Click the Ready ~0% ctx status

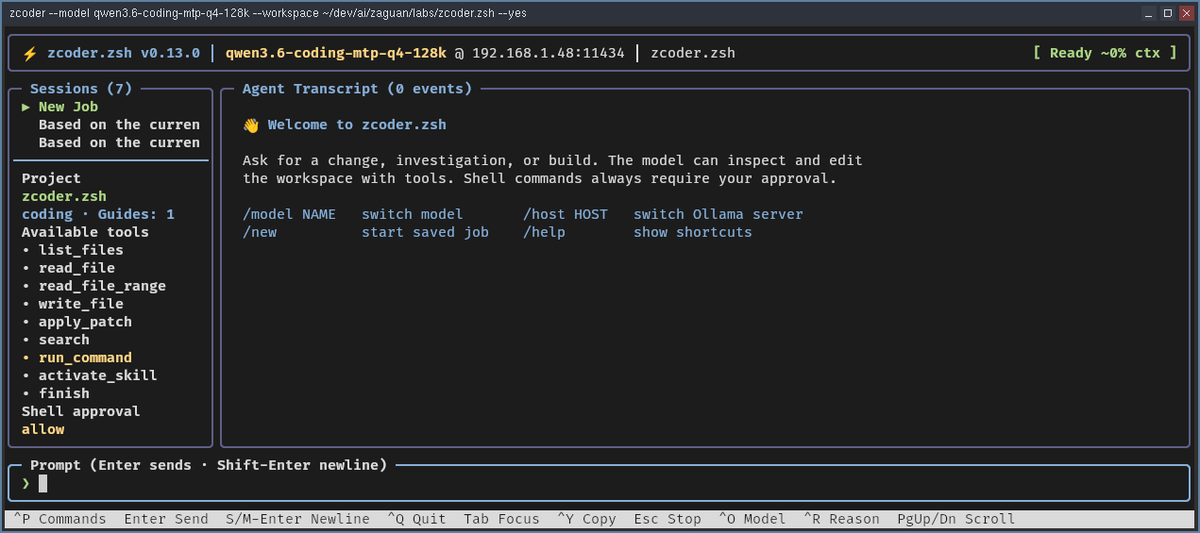pos(1105,53)
